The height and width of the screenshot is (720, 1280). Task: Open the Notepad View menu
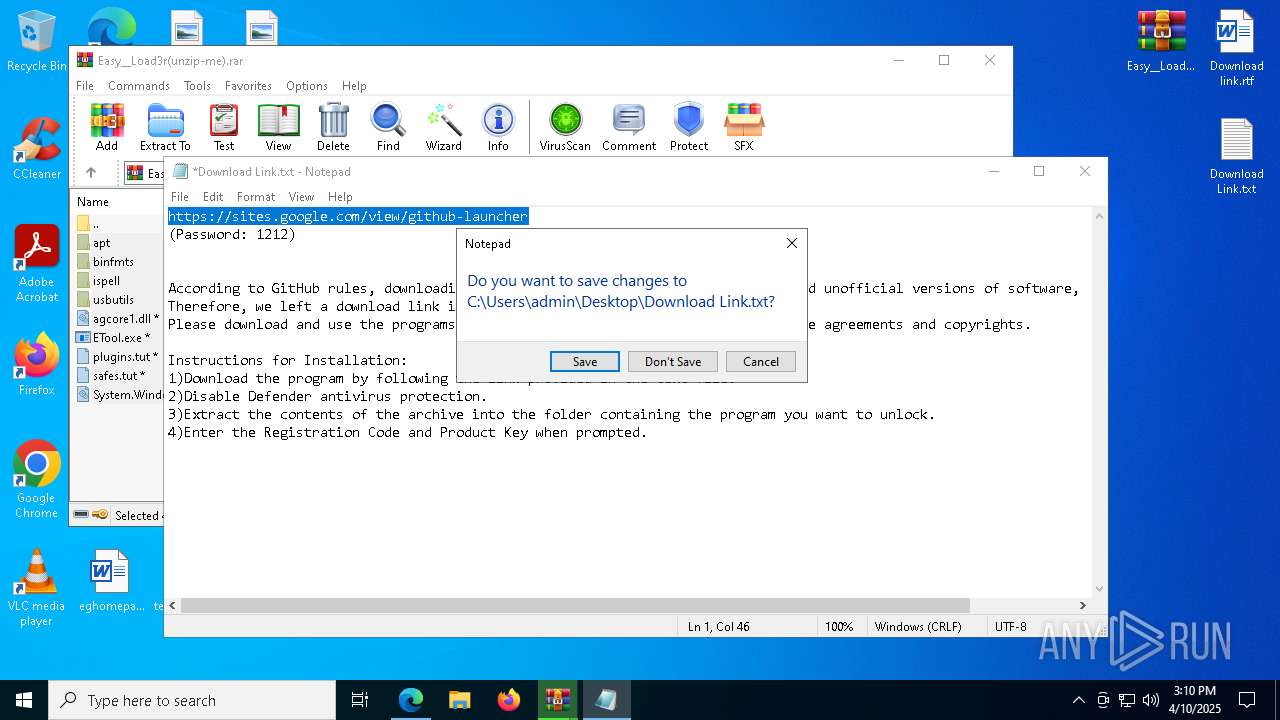coord(301,197)
